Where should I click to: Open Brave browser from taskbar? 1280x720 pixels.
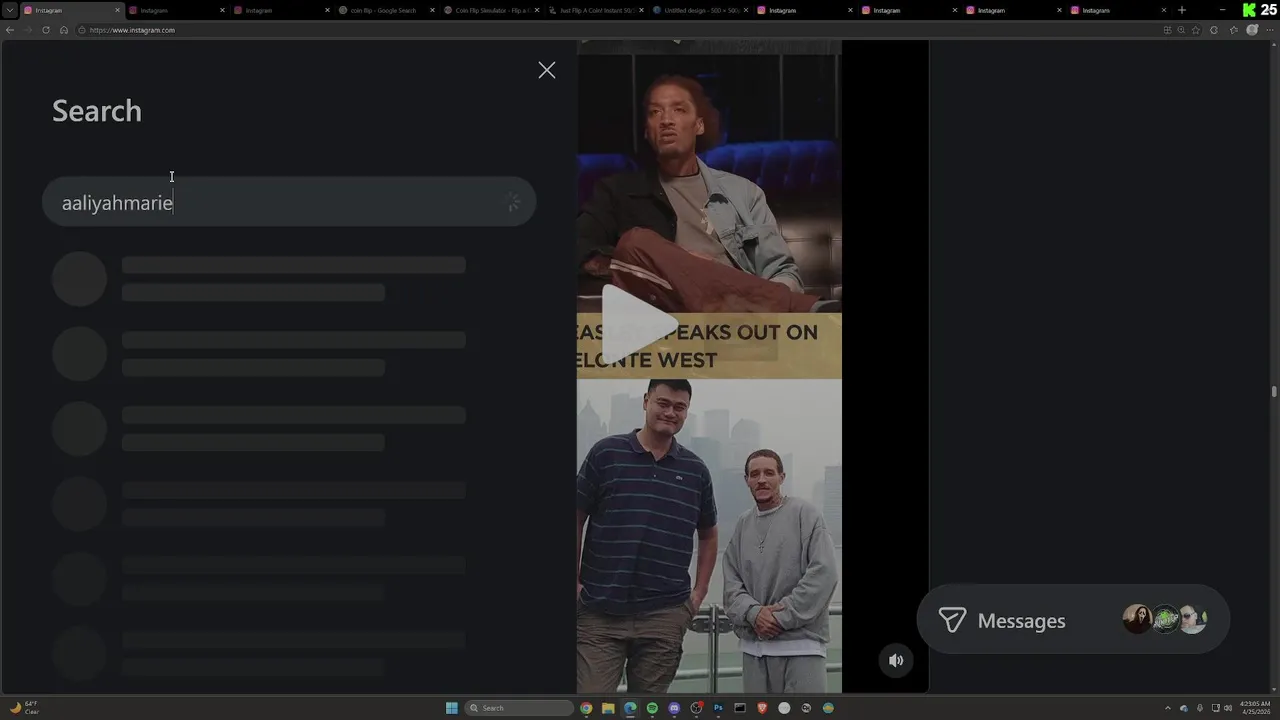pyautogui.click(x=762, y=708)
